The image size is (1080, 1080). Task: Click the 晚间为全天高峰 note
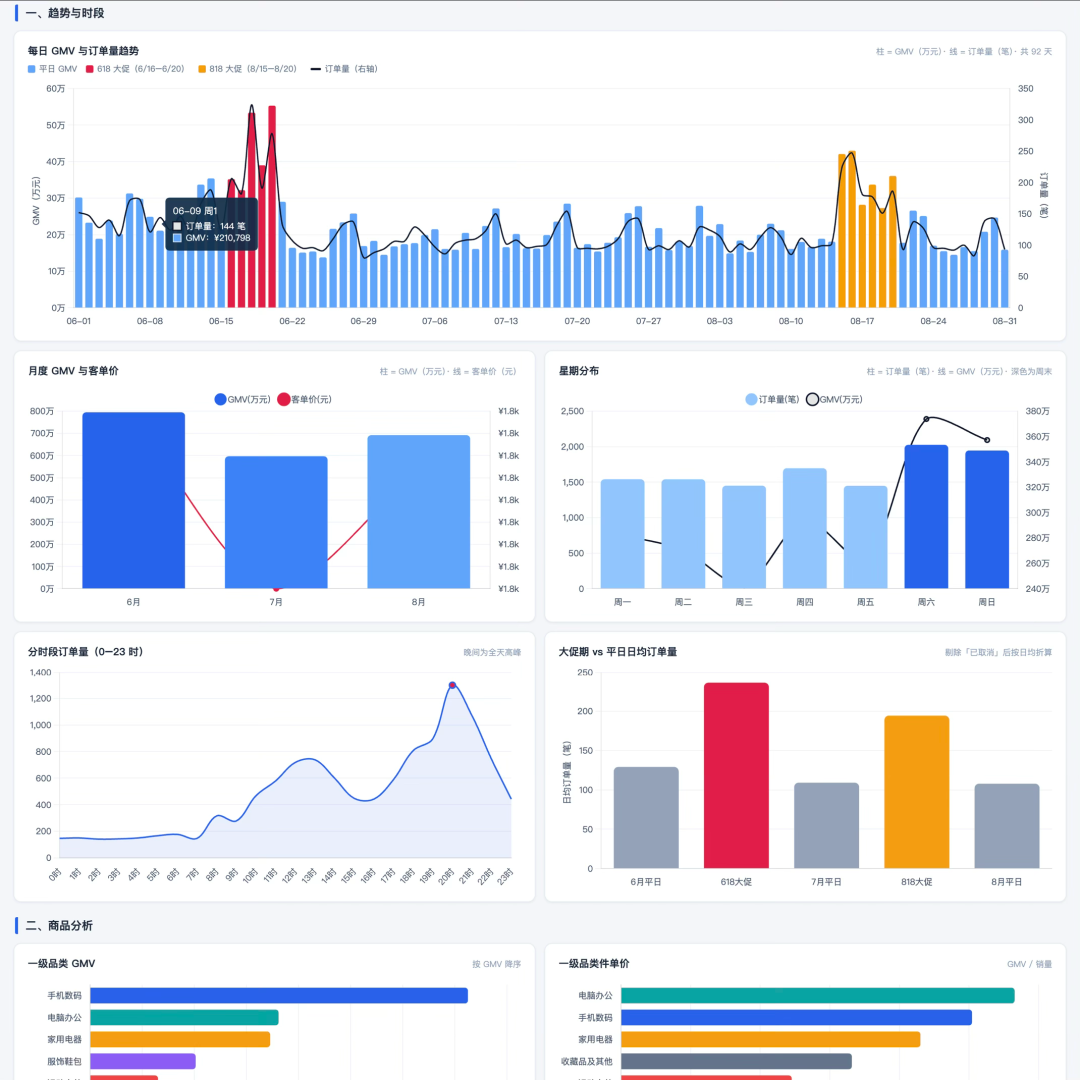tap(492, 652)
